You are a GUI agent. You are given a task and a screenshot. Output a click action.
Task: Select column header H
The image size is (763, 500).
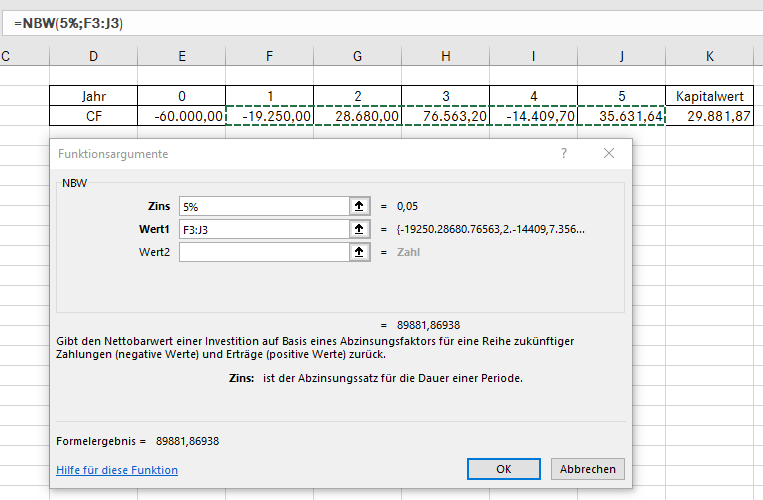tap(445, 57)
